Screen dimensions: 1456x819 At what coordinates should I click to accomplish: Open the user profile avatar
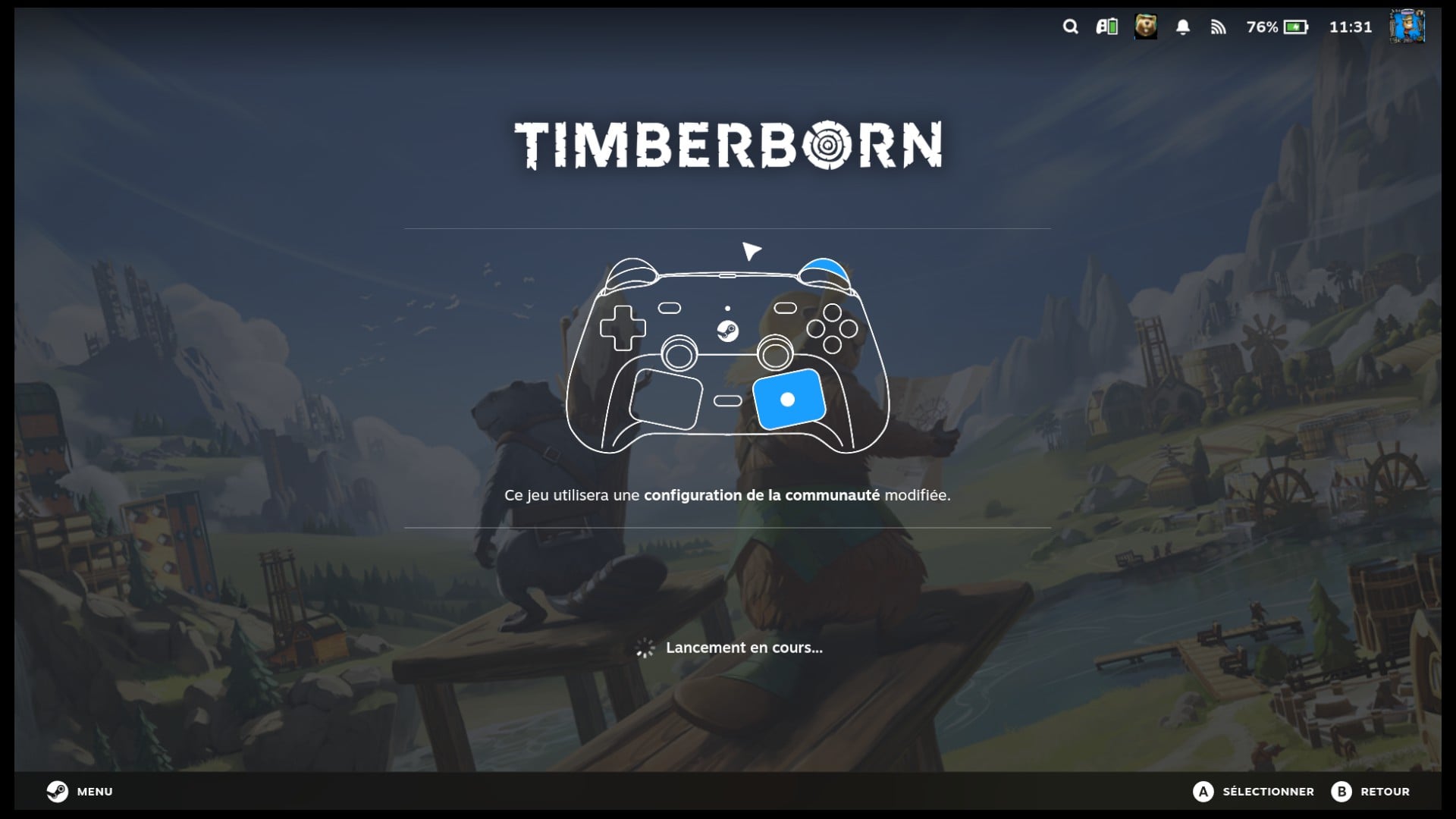[1407, 27]
